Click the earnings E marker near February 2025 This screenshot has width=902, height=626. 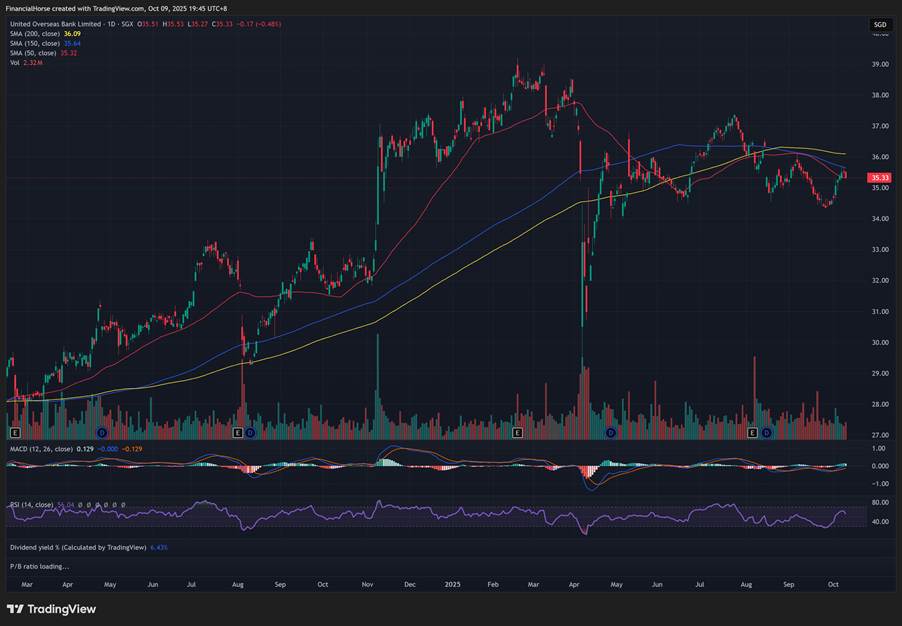point(518,433)
